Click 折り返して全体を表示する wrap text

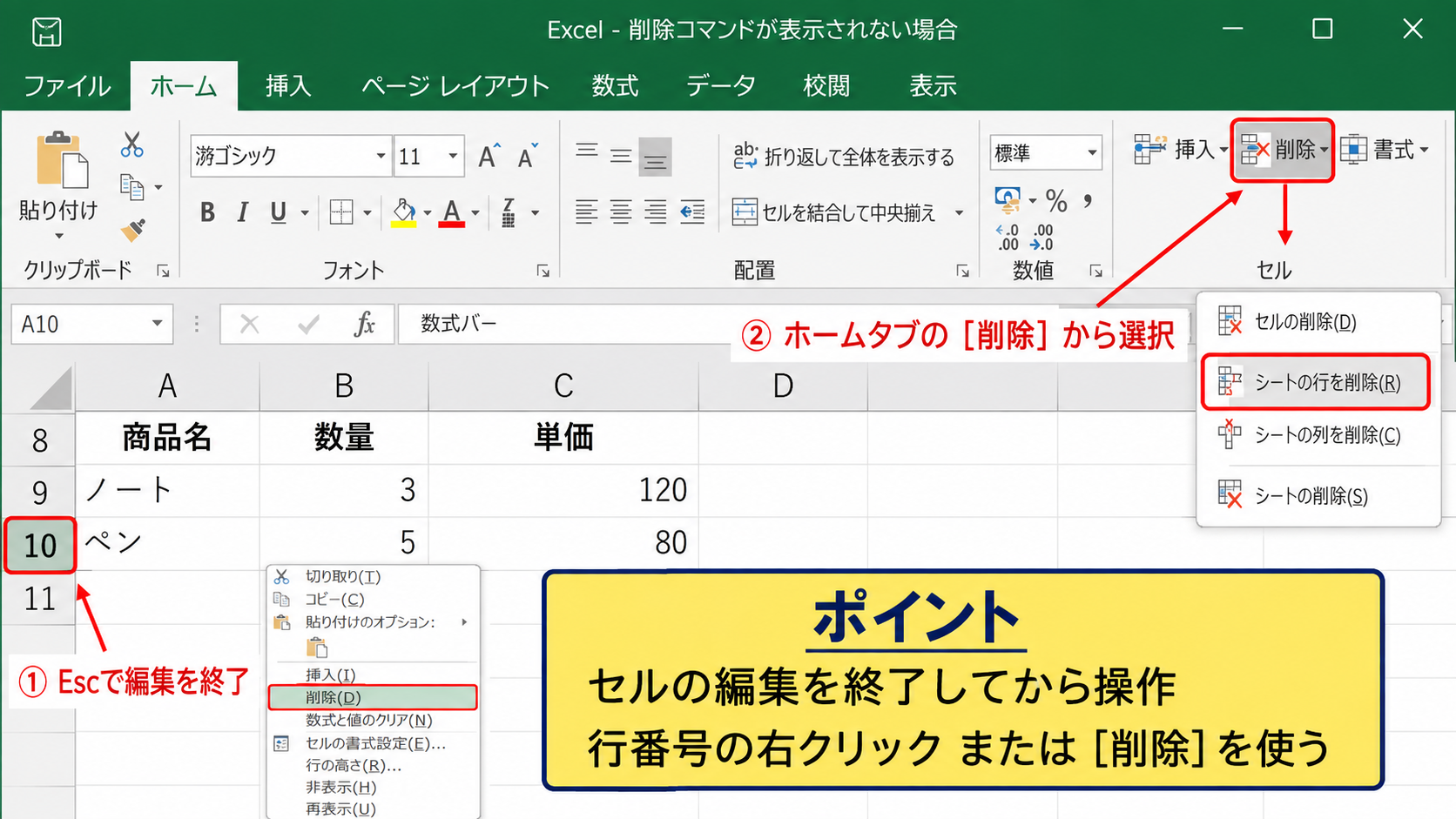[843, 157]
